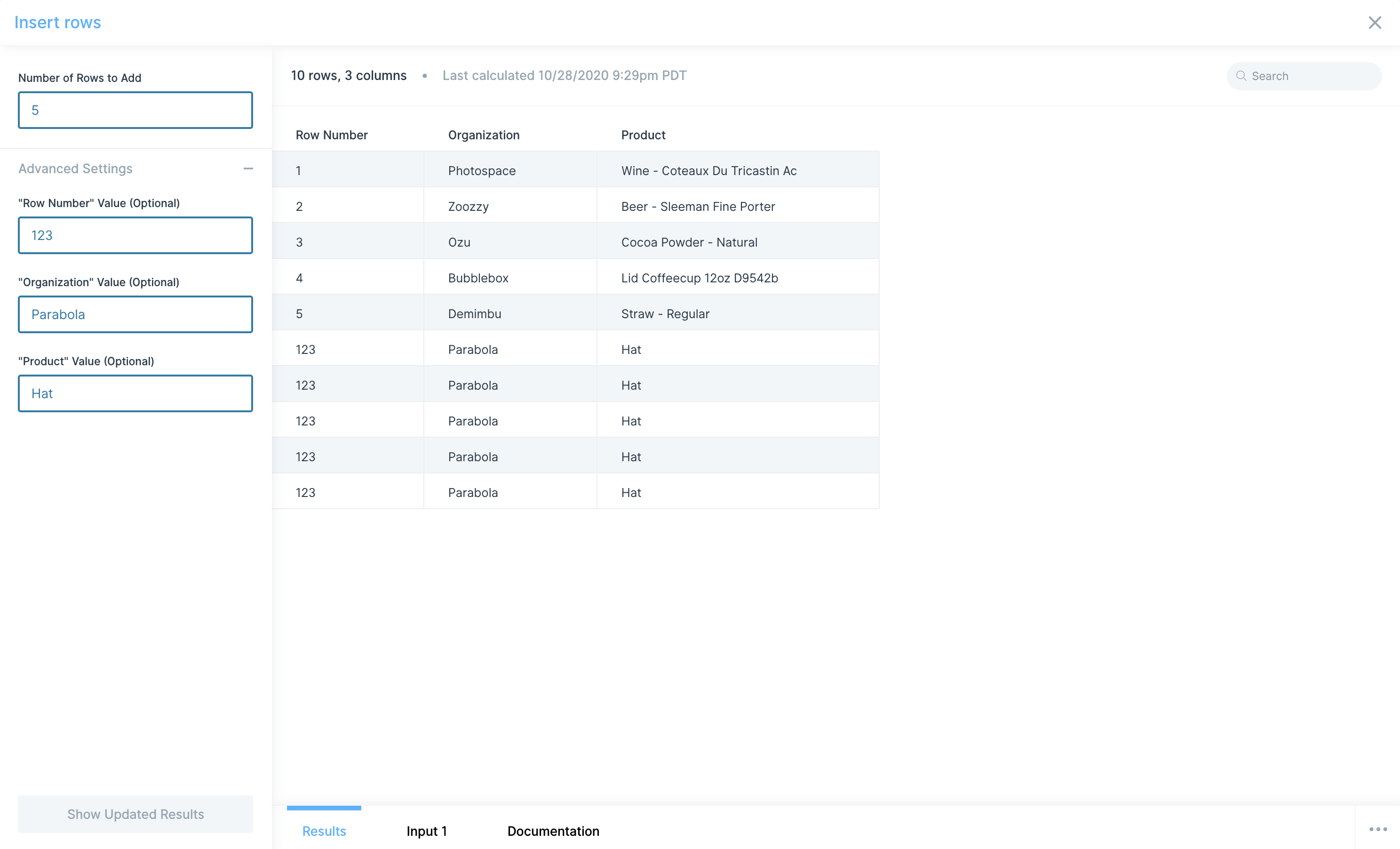Click the Row Number column header
The height and width of the screenshot is (849, 1400).
(332, 135)
